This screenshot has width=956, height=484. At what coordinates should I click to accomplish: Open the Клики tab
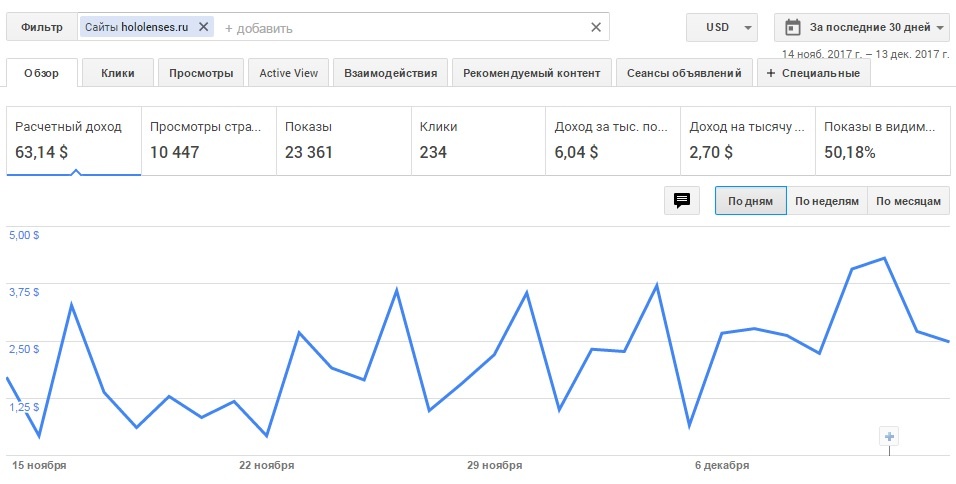click(x=117, y=73)
